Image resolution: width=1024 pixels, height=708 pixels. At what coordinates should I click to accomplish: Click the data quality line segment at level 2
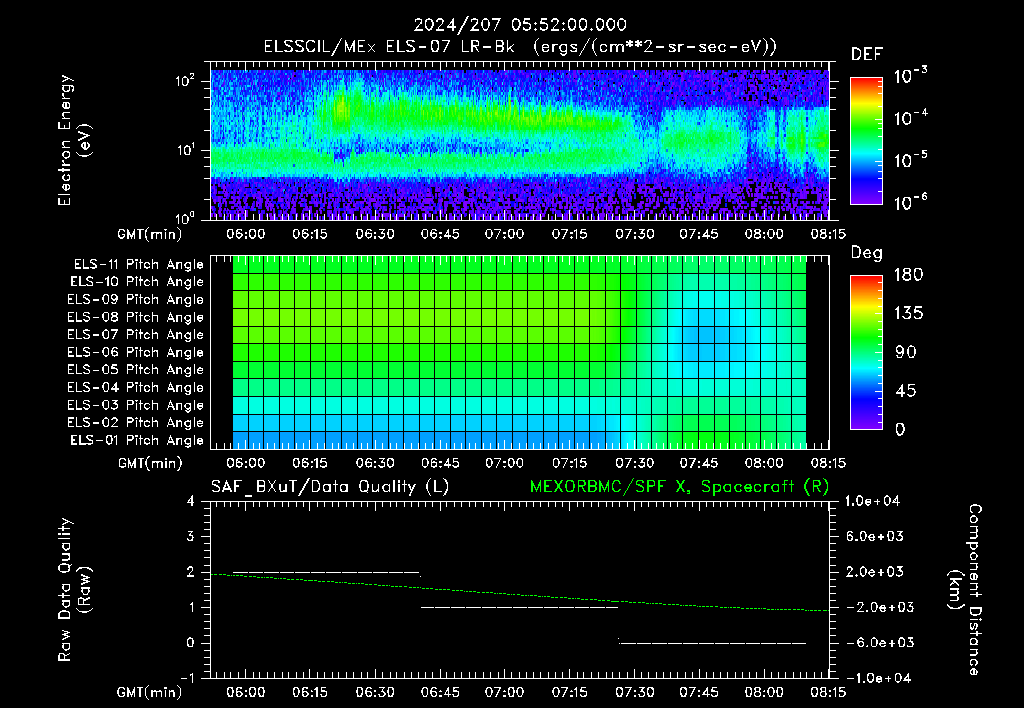coord(326,572)
